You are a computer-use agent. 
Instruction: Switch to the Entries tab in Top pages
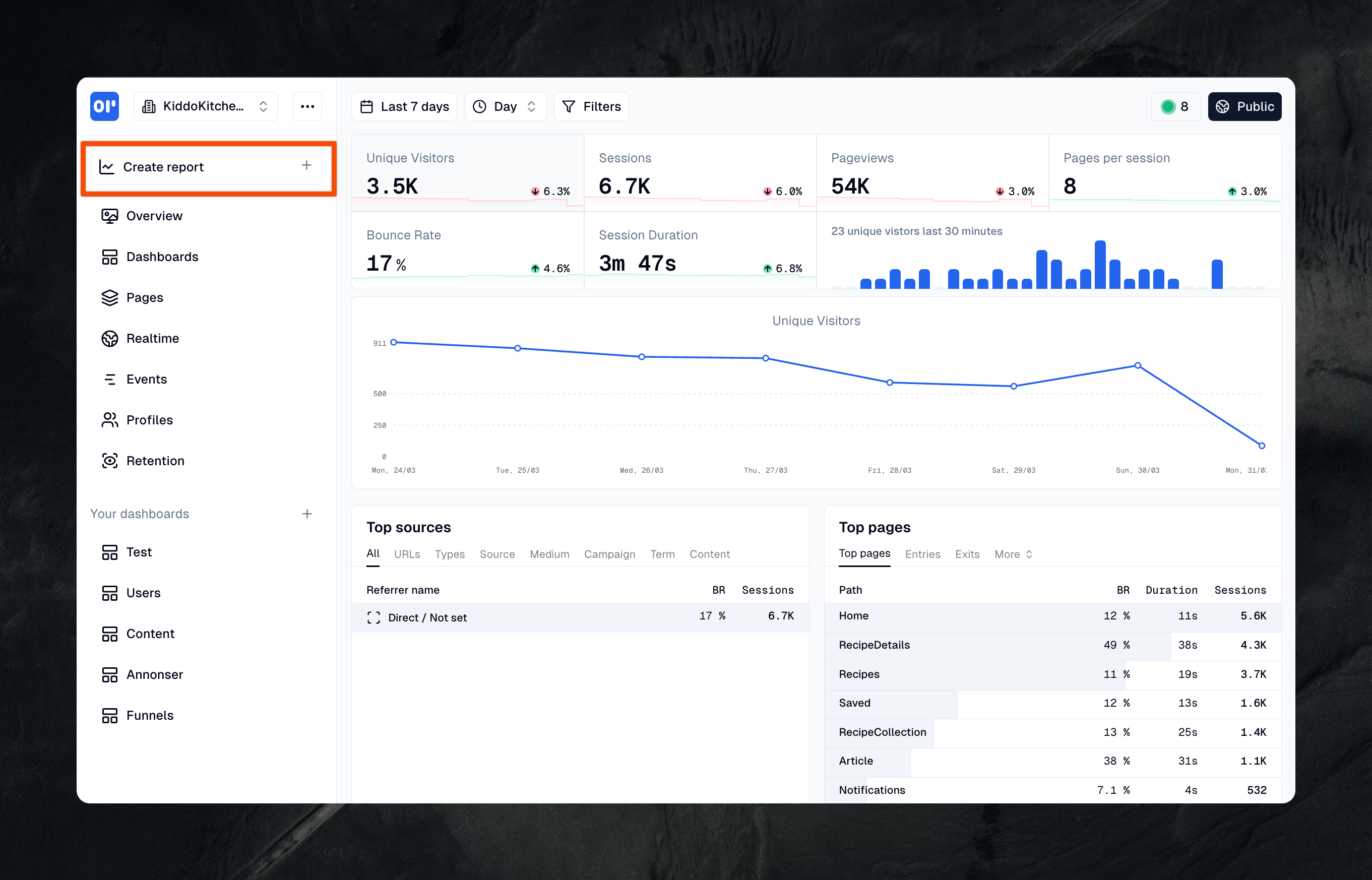click(922, 554)
